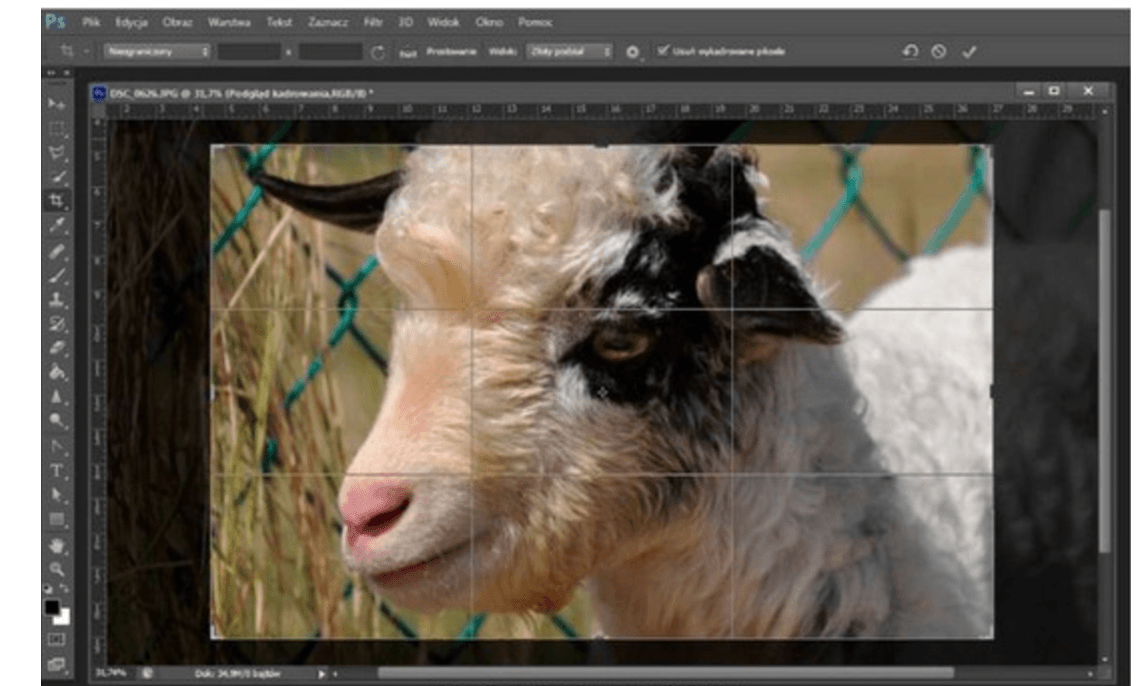Screen dimensions: 1144x686
Task: Select the Hand tool
Action: 58,545
